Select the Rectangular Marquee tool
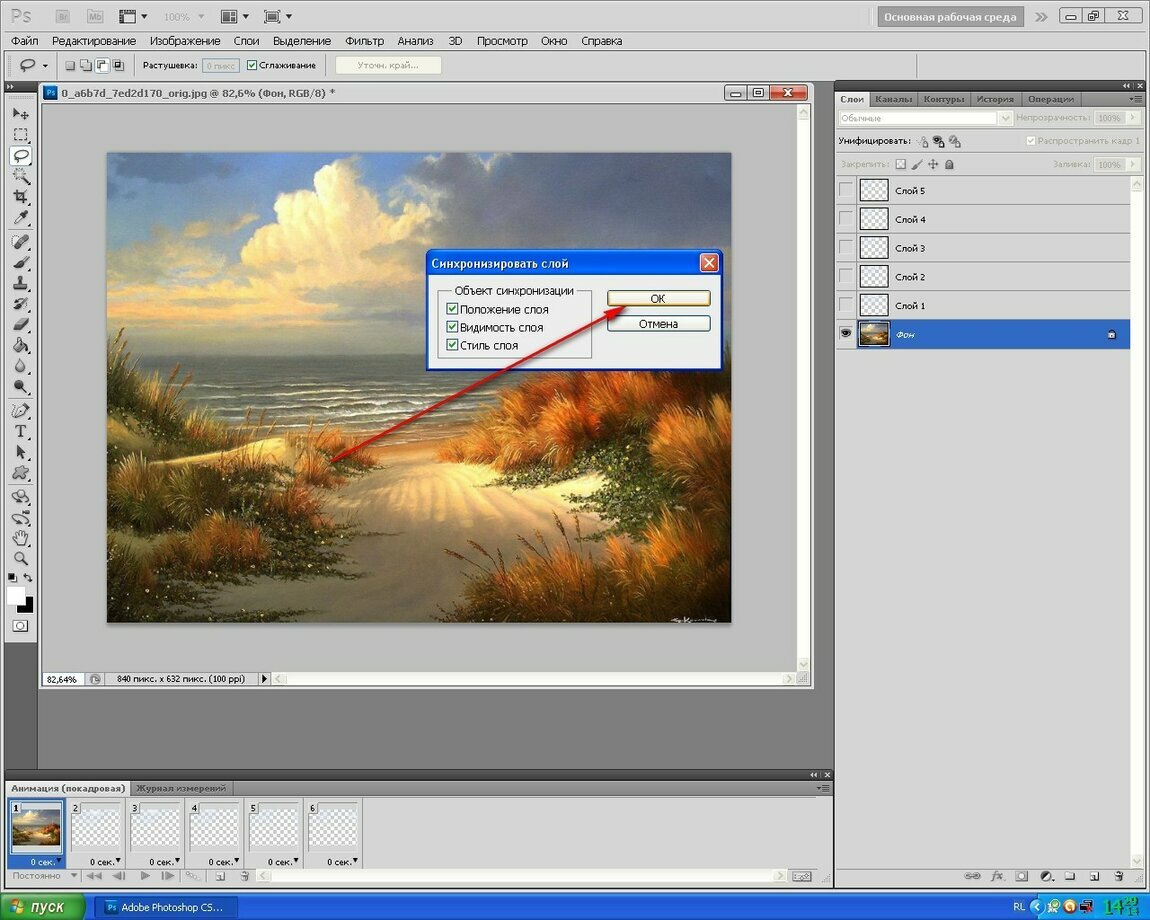This screenshot has height=920, width=1150. point(21,135)
